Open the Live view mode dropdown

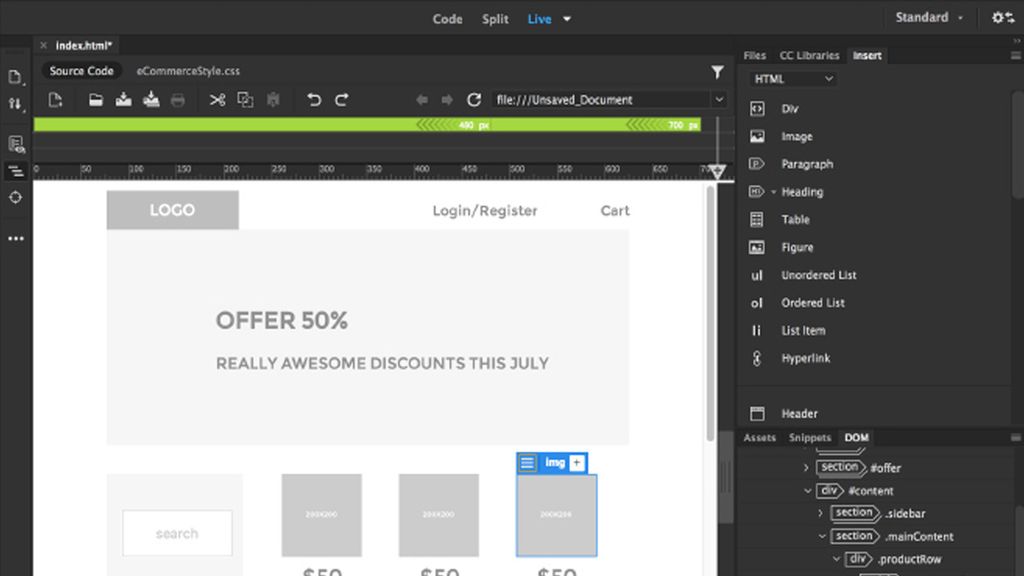click(x=565, y=18)
